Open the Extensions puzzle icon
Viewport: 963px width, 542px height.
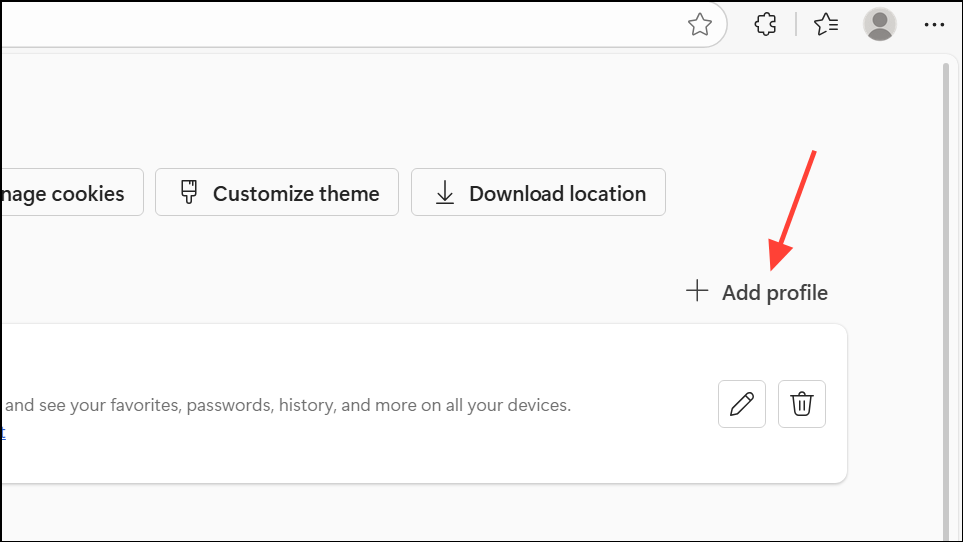tap(766, 25)
